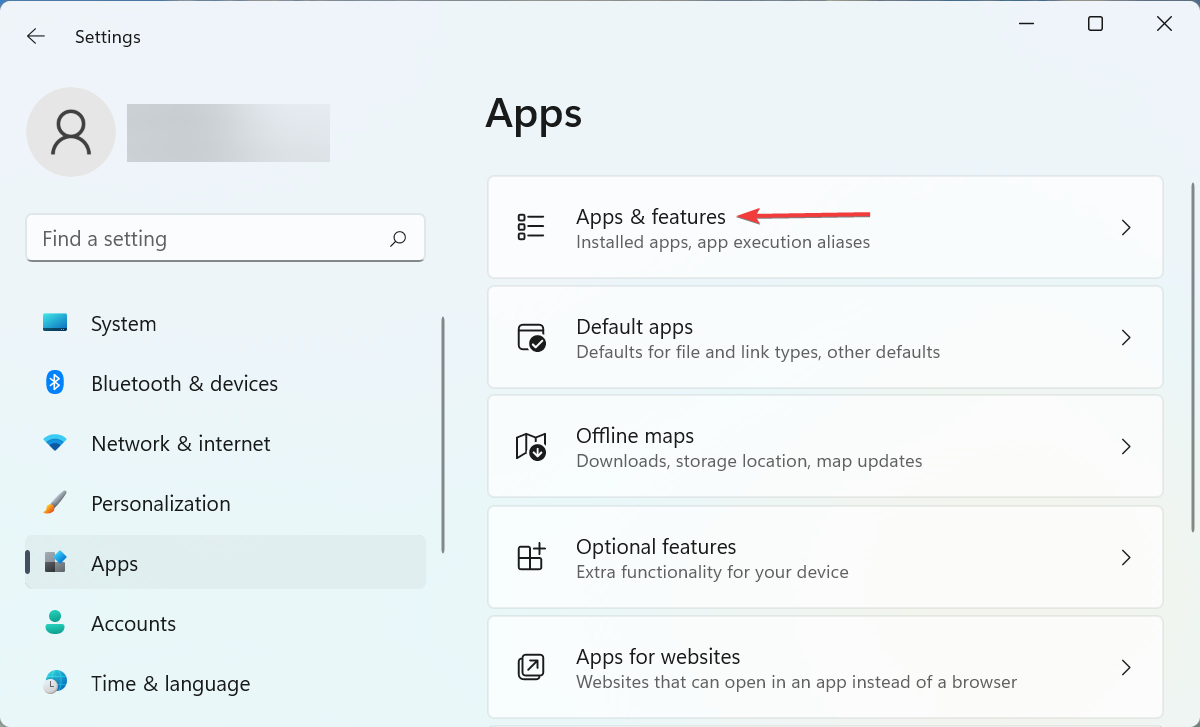This screenshot has height=727, width=1200.
Task: Switch to the System settings category
Action: click(x=123, y=323)
